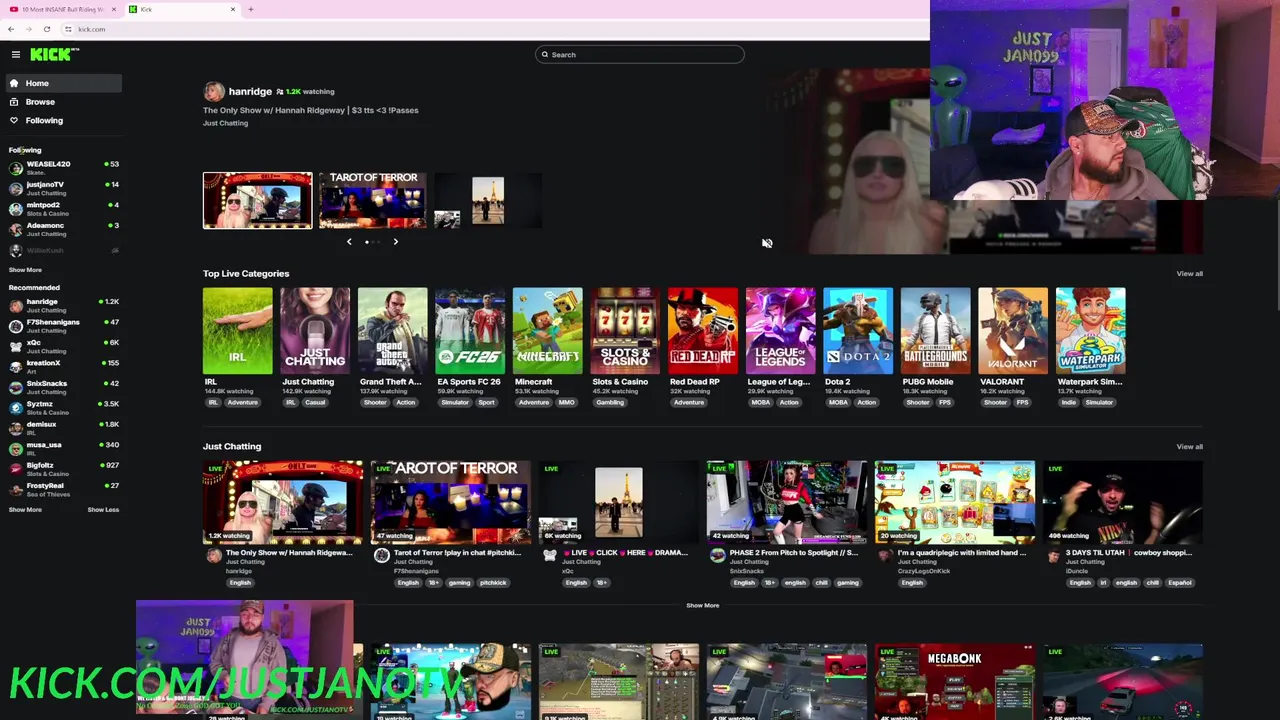Unmute the featured stream player
1280x720 pixels.
(x=767, y=243)
